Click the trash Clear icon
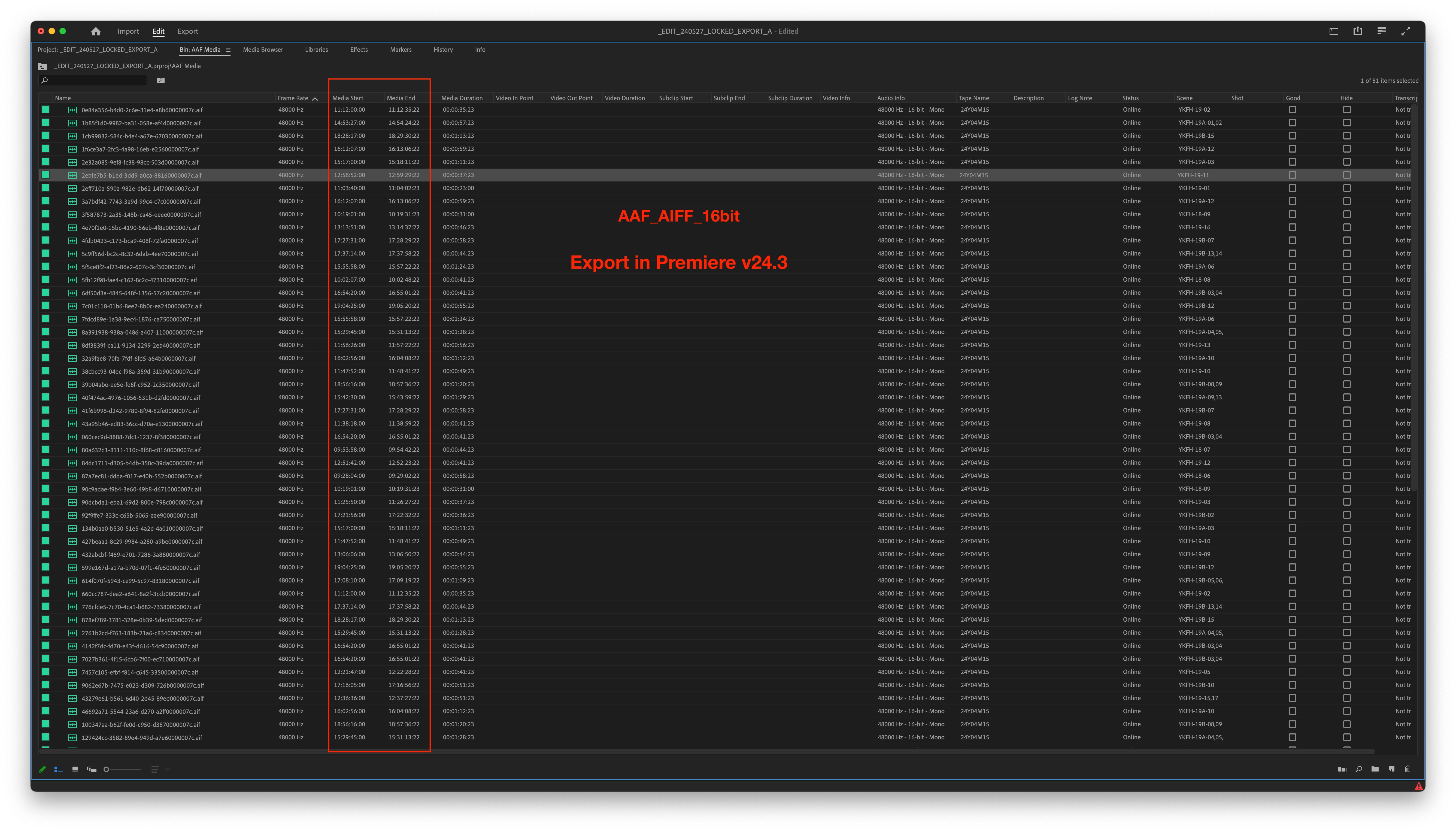Screen dimensions: 1456x832 [x=1408, y=769]
